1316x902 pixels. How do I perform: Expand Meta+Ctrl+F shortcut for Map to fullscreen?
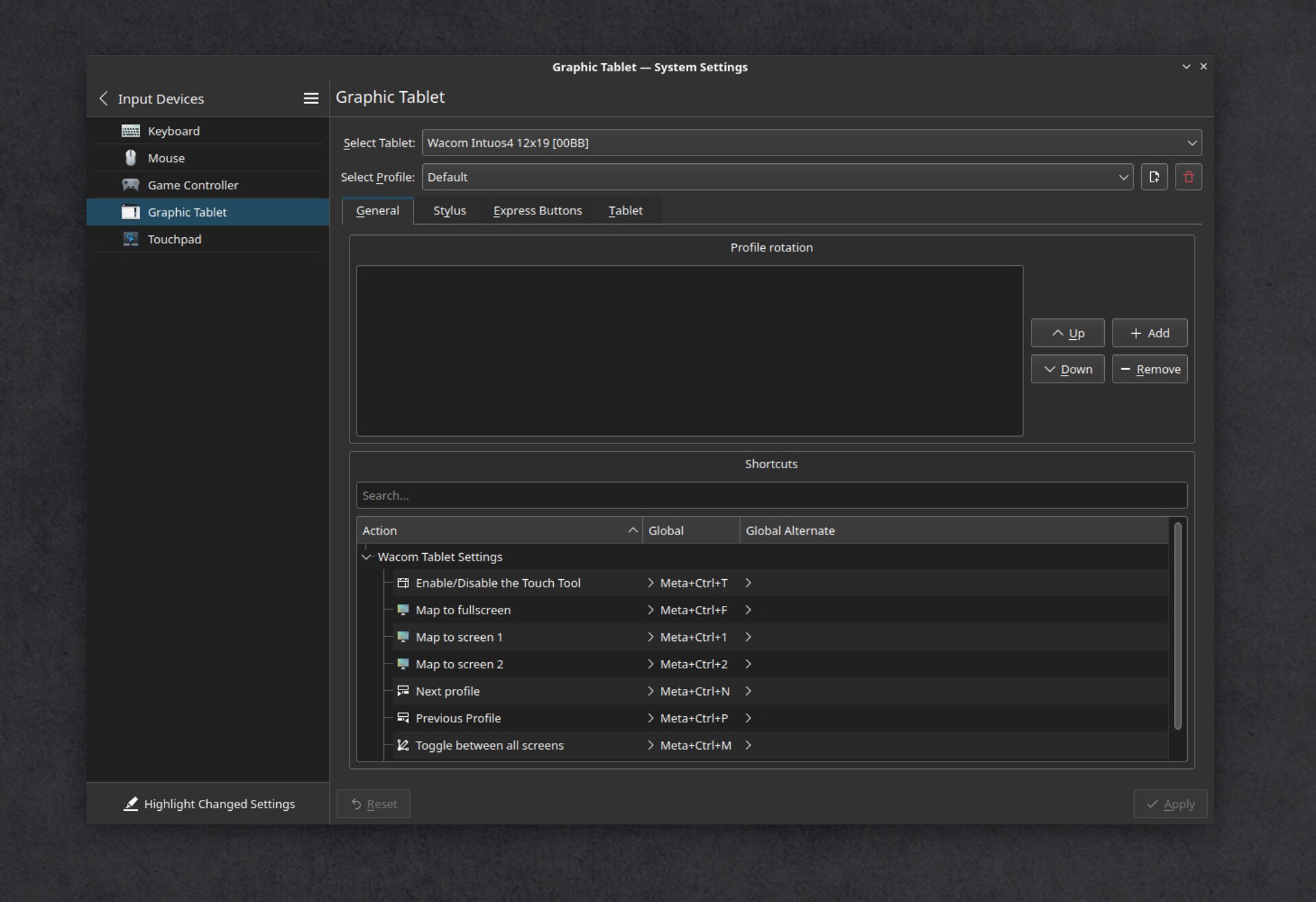650,610
